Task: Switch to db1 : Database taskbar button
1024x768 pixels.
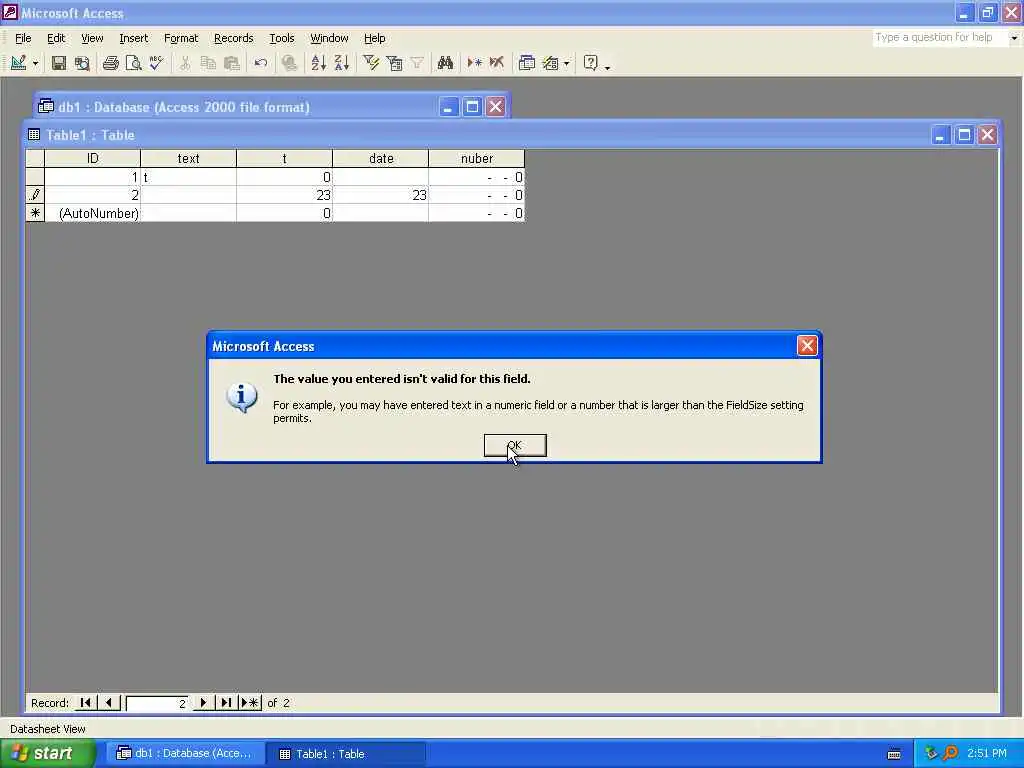Action: point(185,754)
